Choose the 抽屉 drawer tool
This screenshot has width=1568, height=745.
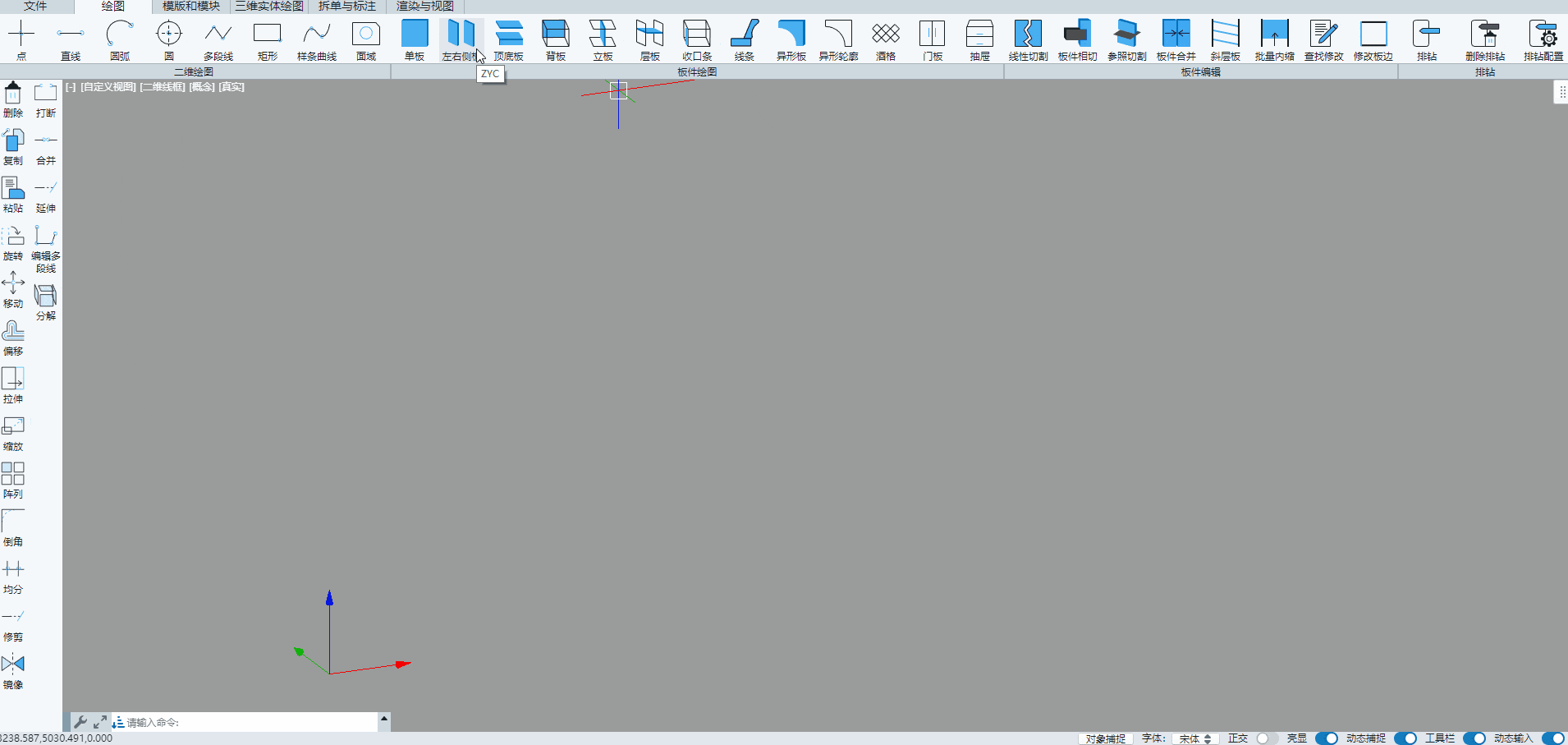(x=979, y=39)
